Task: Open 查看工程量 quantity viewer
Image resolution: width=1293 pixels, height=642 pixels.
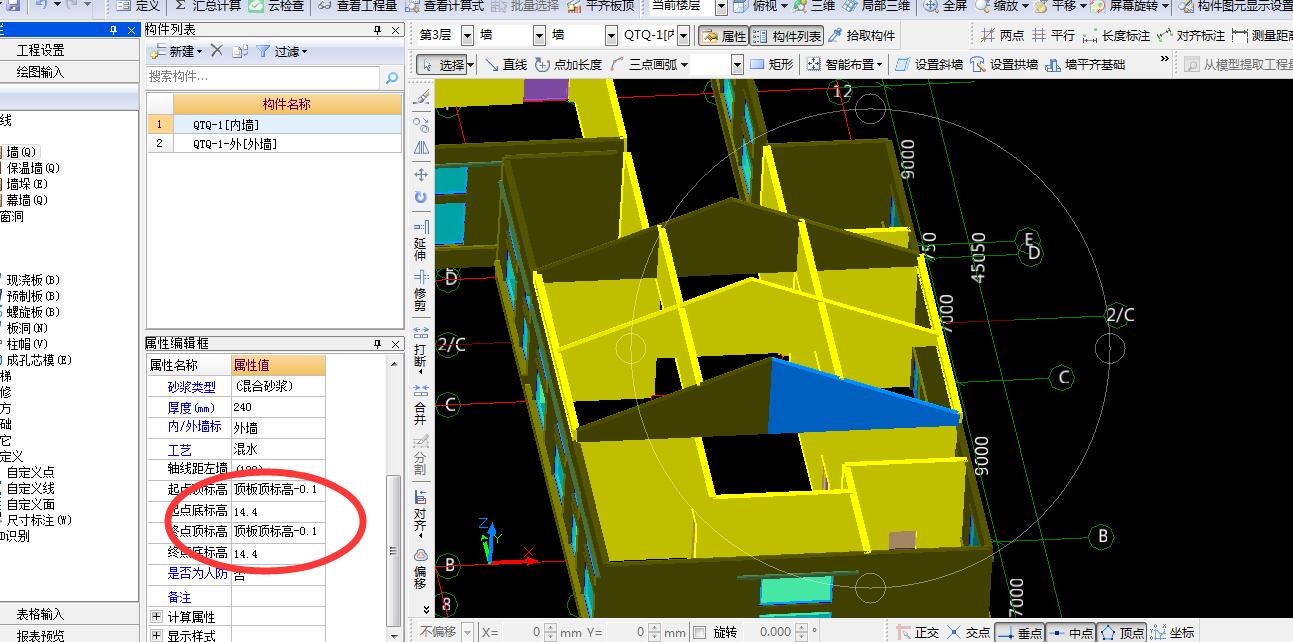Action: tap(357, 6)
